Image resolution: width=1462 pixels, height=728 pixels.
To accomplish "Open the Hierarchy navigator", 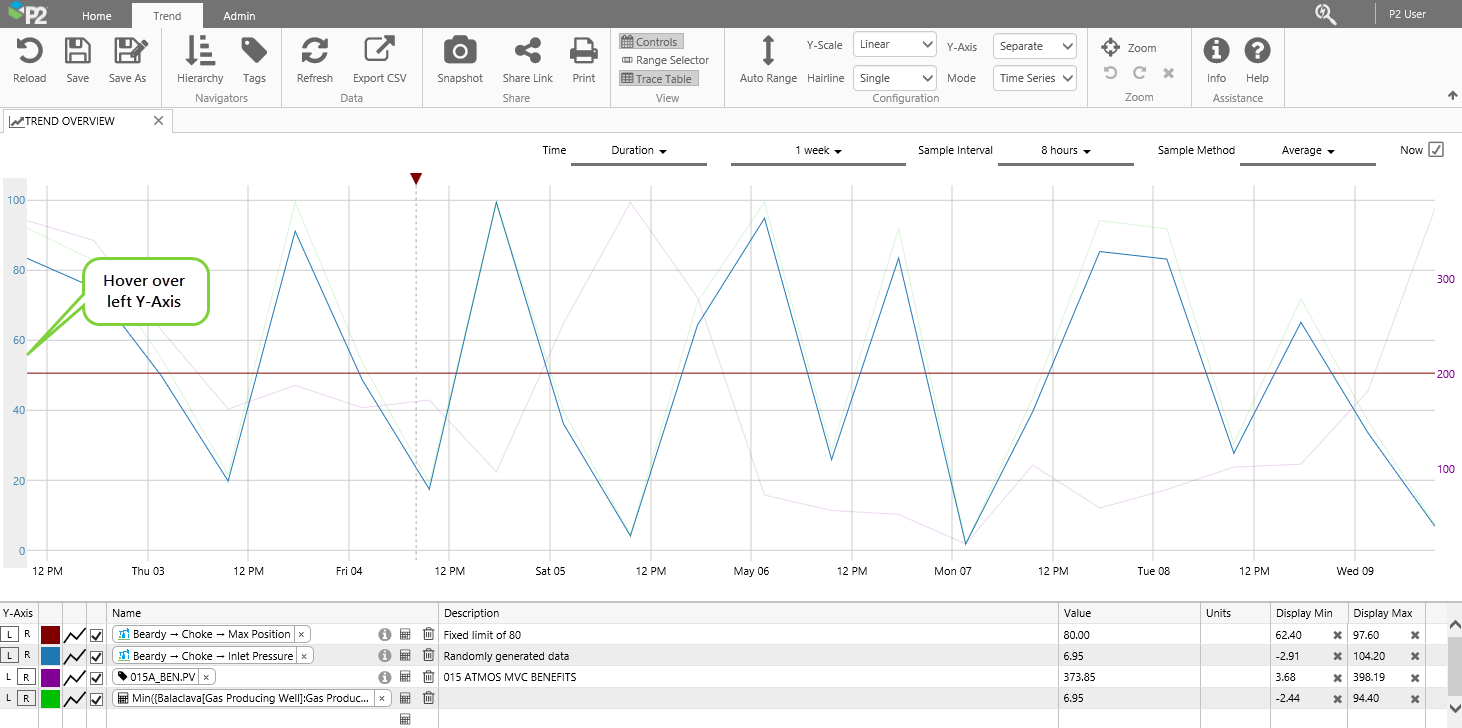I will point(200,51).
